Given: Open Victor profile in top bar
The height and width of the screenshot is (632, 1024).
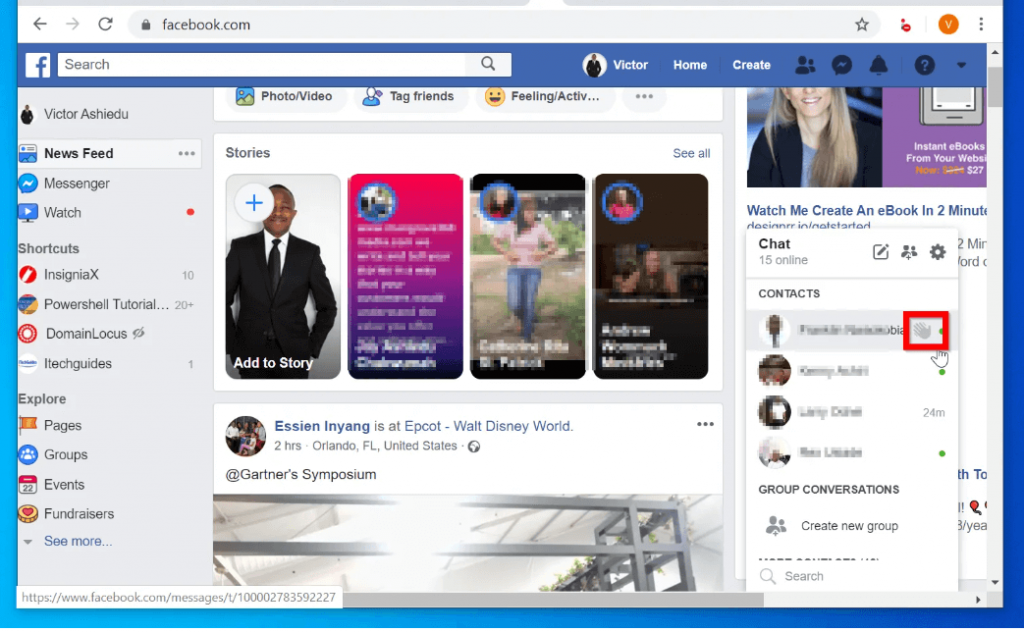Looking at the screenshot, I should pos(615,65).
